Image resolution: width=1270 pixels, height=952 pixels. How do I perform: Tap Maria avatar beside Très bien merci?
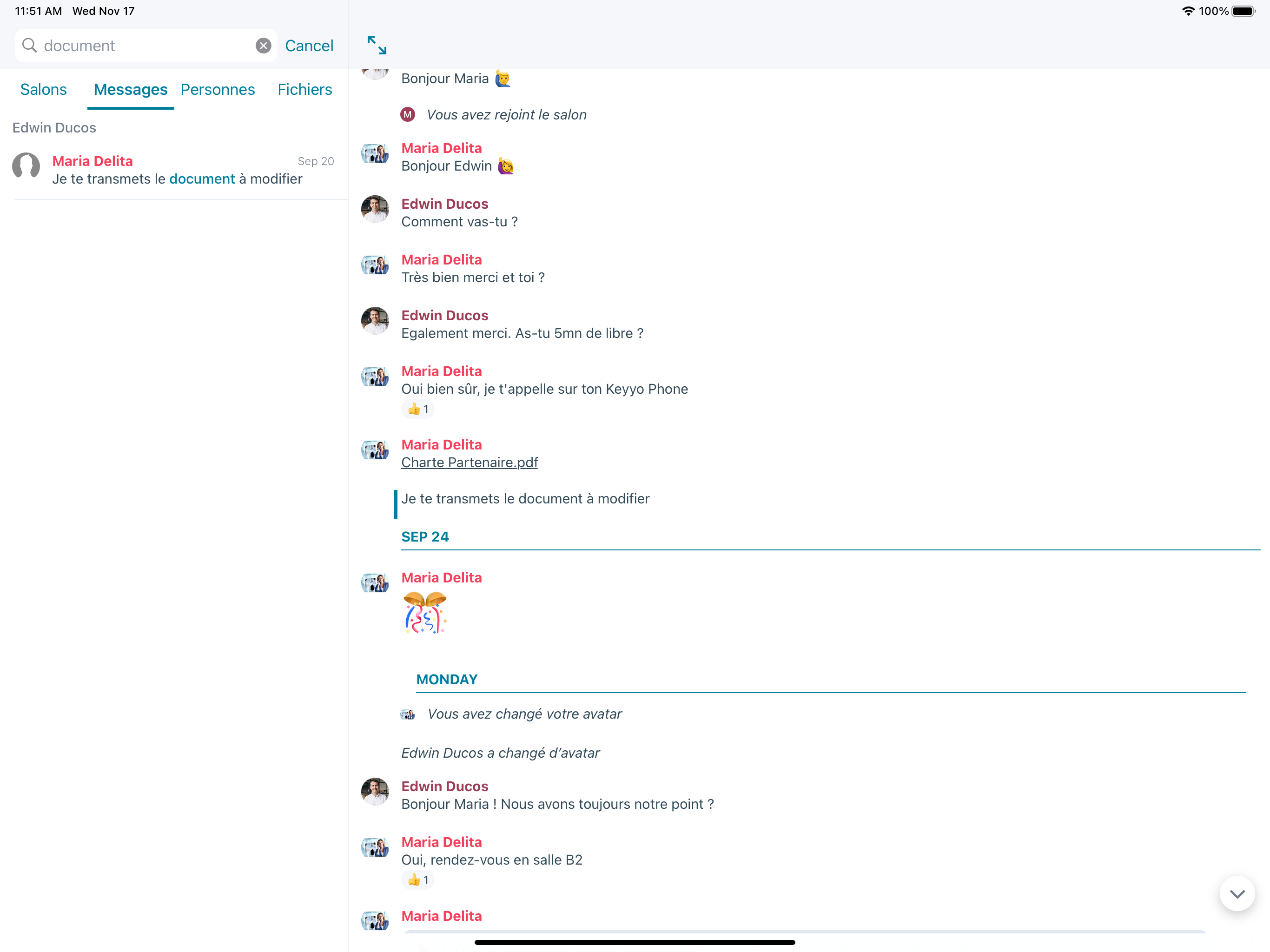(x=375, y=264)
